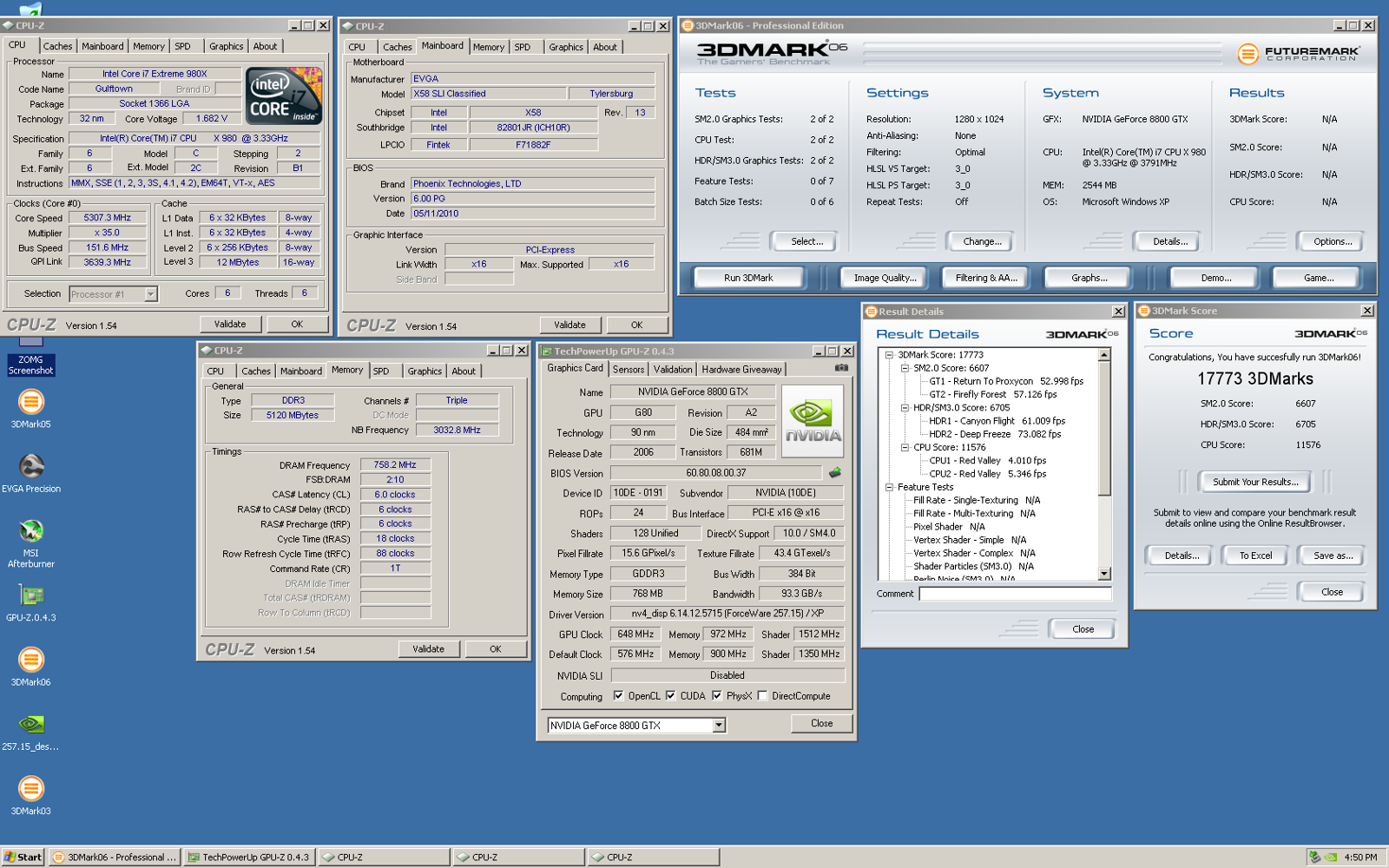This screenshot has width=1389, height=868.
Task: Click the Start button on the taskbar
Action: 23,857
